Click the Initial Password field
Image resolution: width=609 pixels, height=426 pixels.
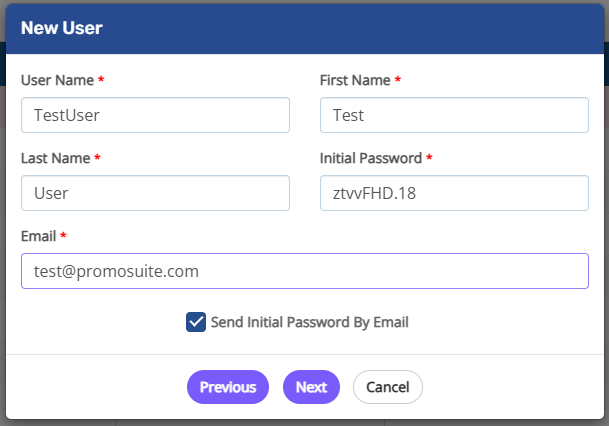tap(454, 193)
